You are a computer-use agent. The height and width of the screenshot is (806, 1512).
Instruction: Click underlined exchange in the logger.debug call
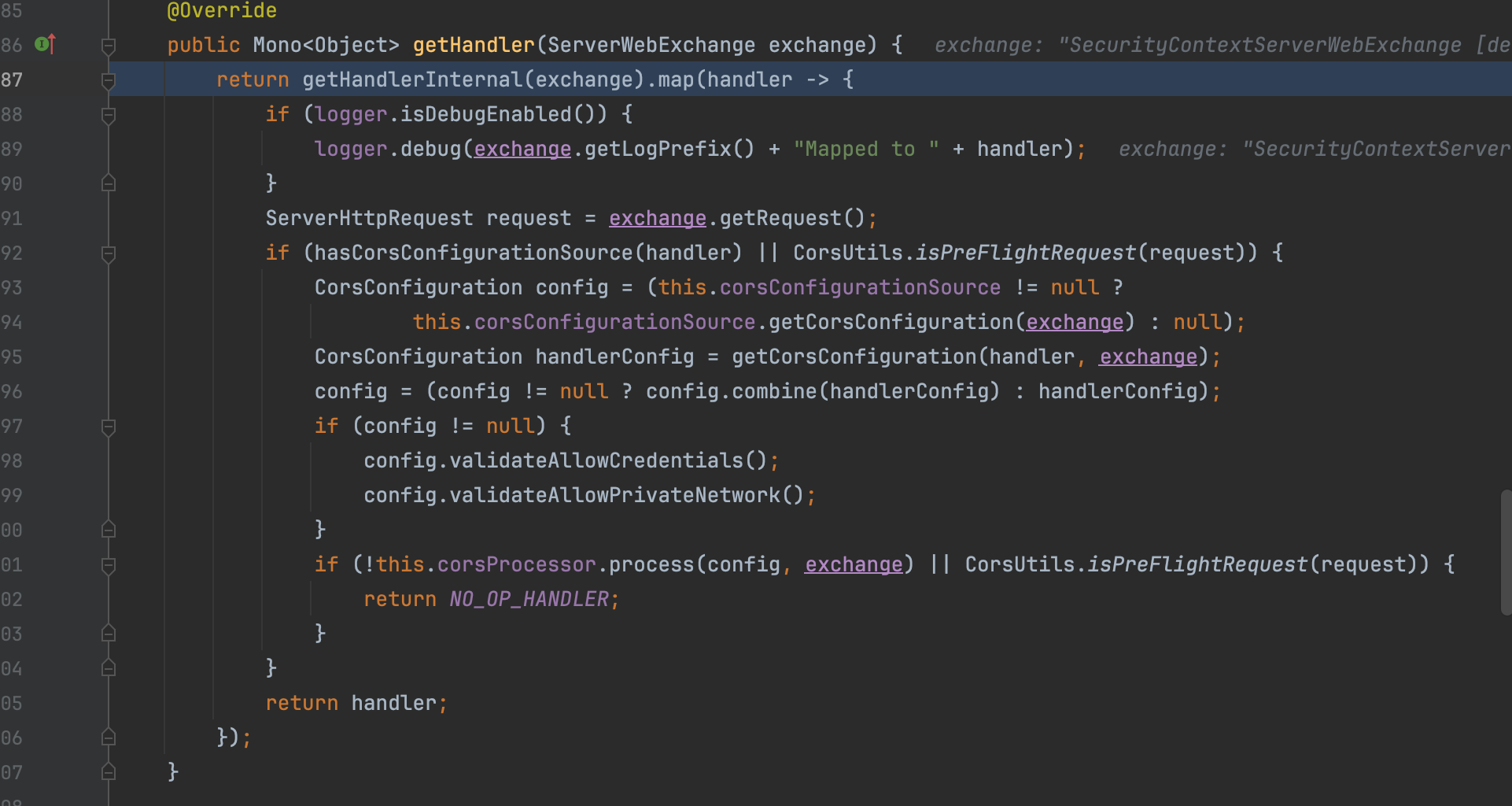pyautogui.click(x=522, y=149)
